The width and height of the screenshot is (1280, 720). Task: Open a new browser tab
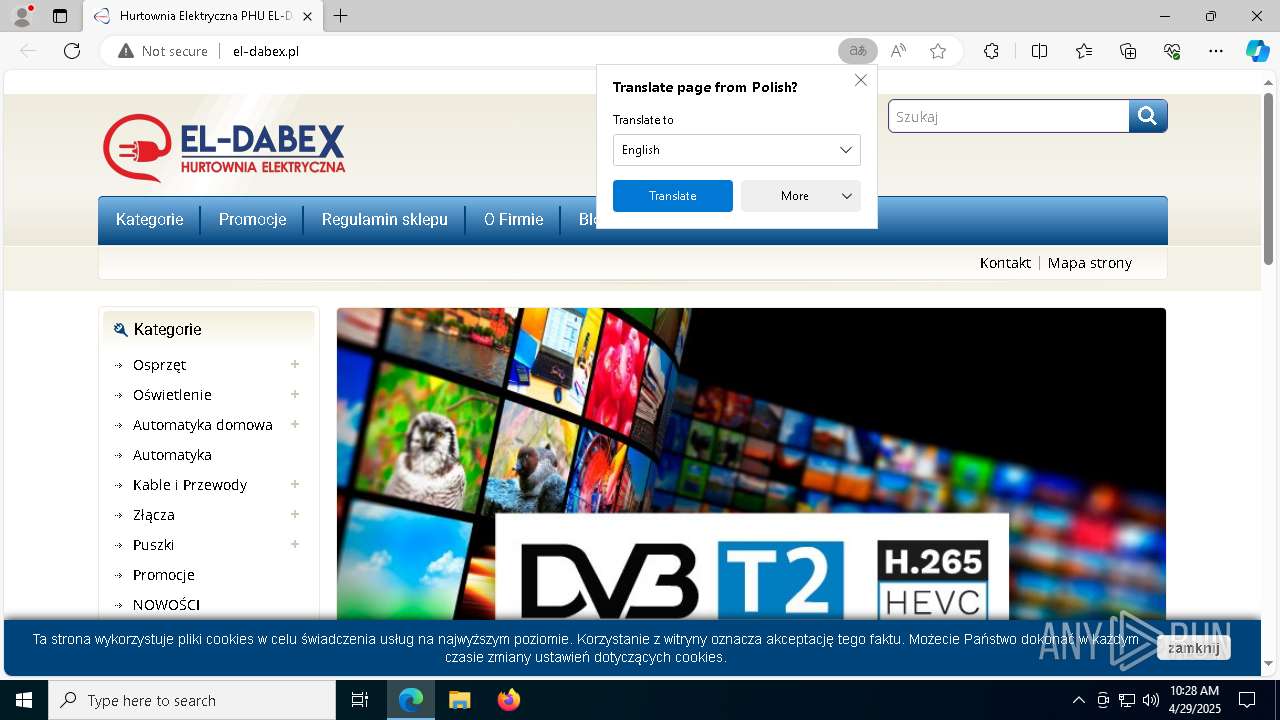340,16
